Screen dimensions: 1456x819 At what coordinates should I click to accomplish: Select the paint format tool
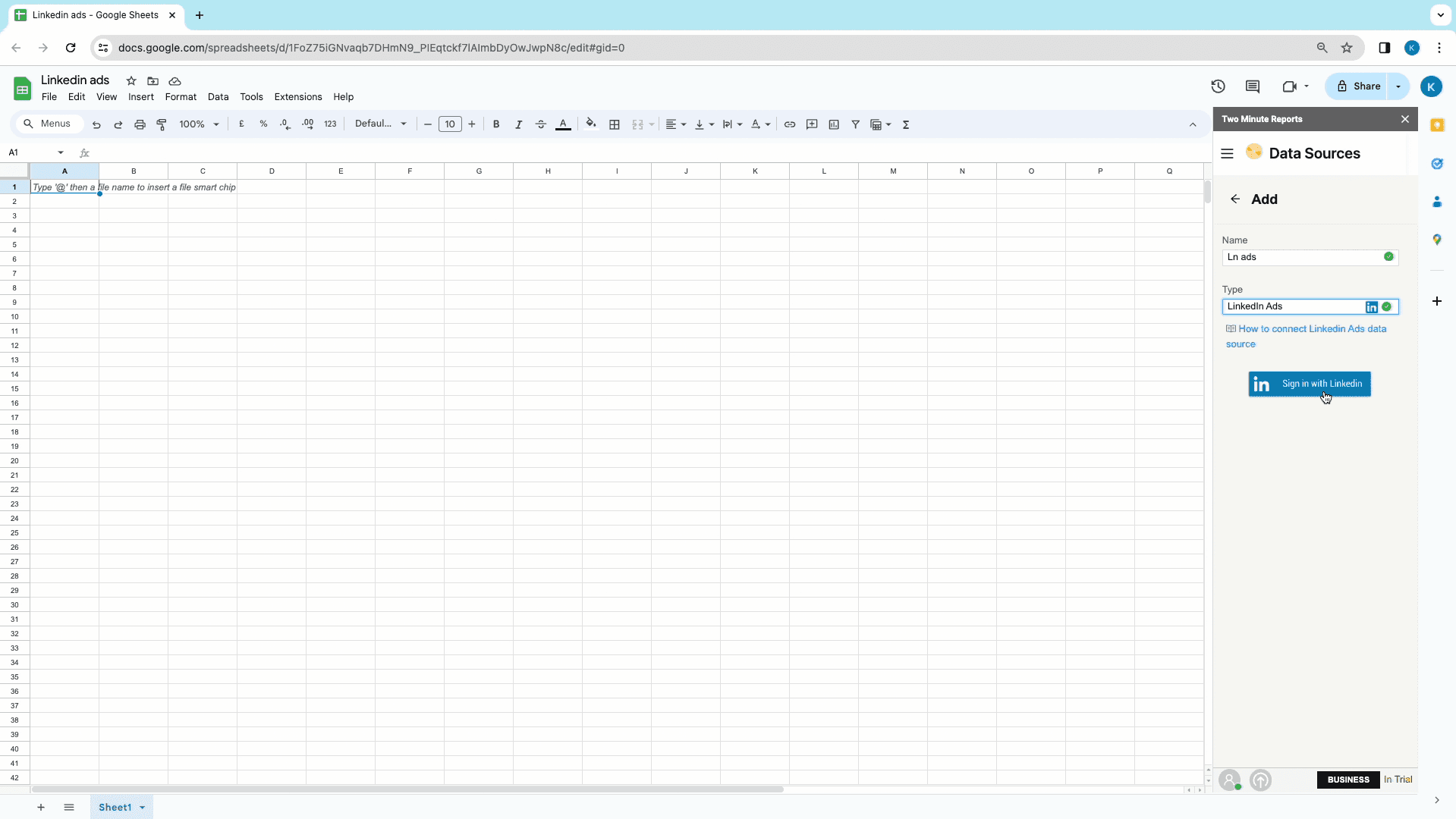(x=162, y=124)
